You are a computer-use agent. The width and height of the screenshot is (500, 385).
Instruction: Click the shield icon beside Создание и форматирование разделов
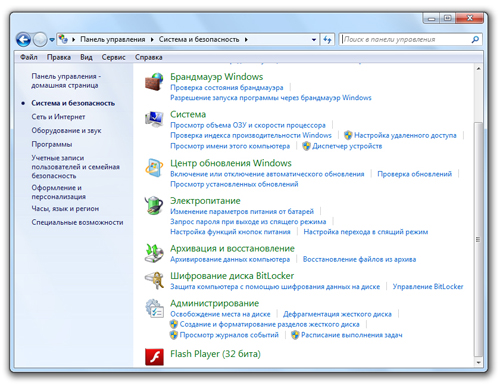174,324
